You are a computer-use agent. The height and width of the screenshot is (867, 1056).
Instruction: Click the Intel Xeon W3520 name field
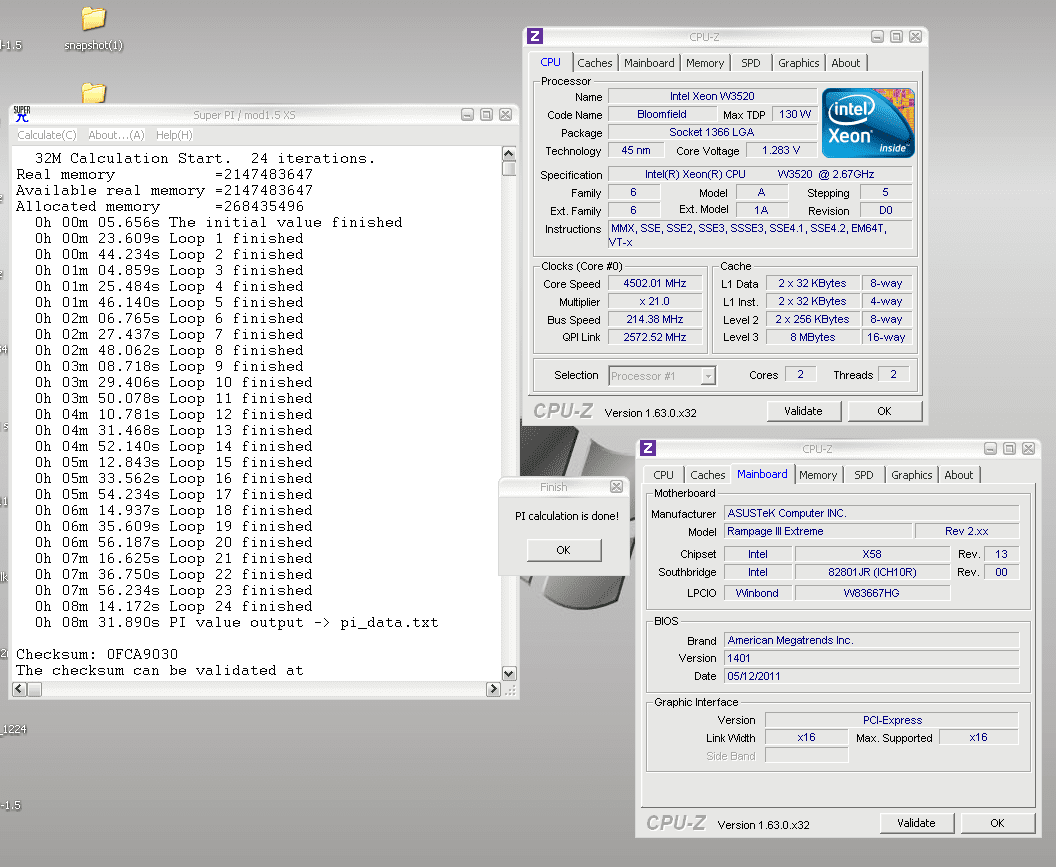pyautogui.click(x=713, y=96)
